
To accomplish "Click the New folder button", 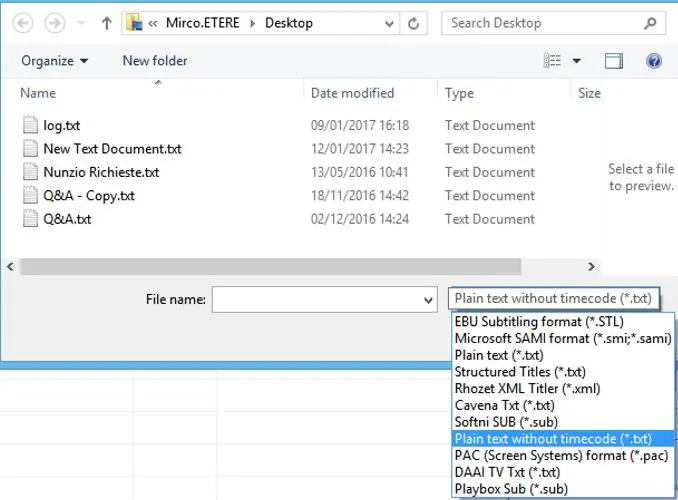I will (155, 61).
